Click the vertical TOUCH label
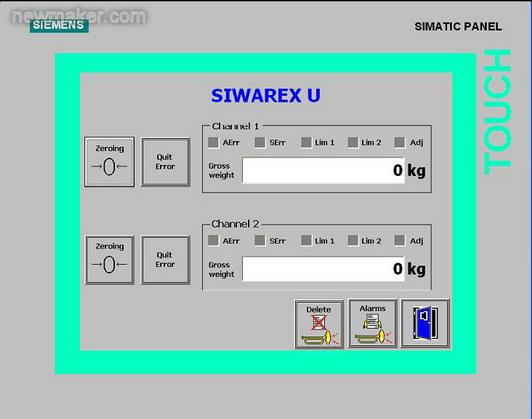Image resolution: width=532 pixels, height=419 pixels. [497, 112]
